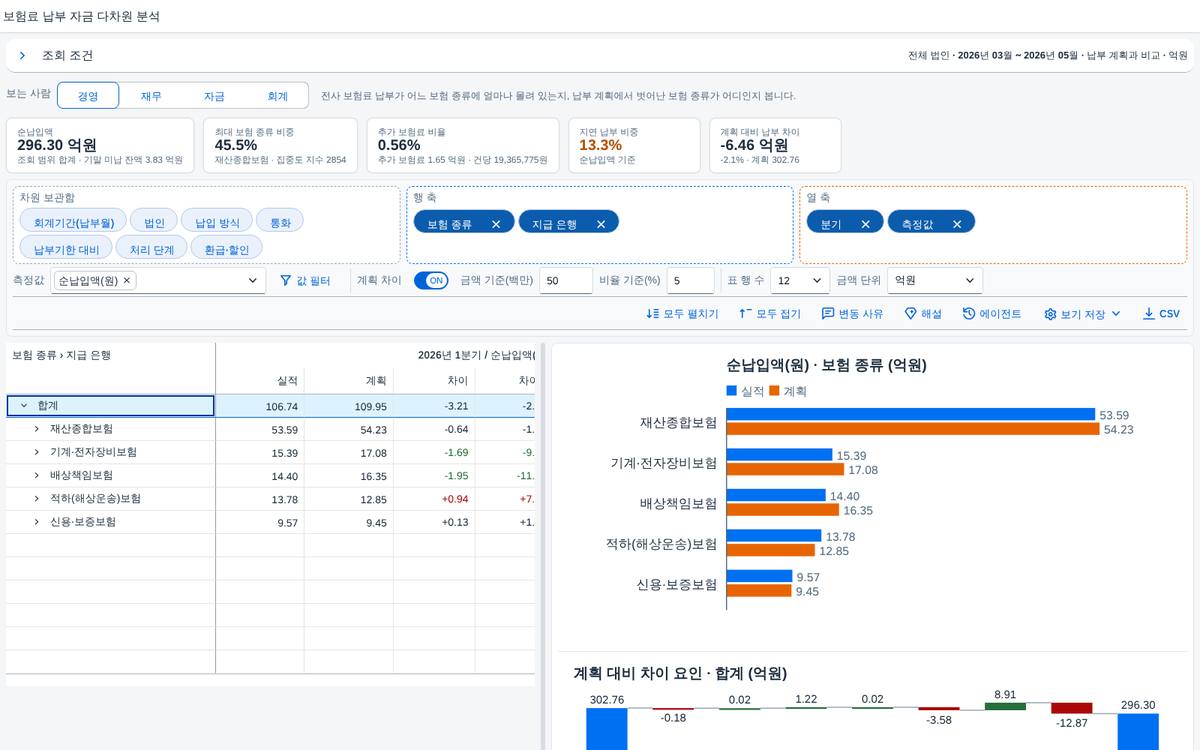This screenshot has height=750, width=1200.
Task: Open the 표 행 수 dropdown
Action: [801, 281]
